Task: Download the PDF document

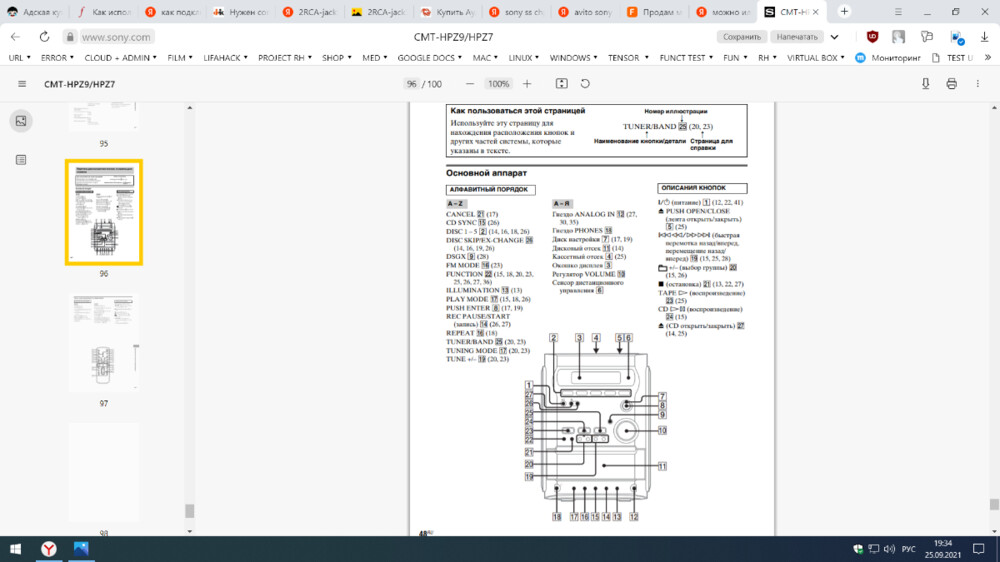Action: [x=925, y=84]
